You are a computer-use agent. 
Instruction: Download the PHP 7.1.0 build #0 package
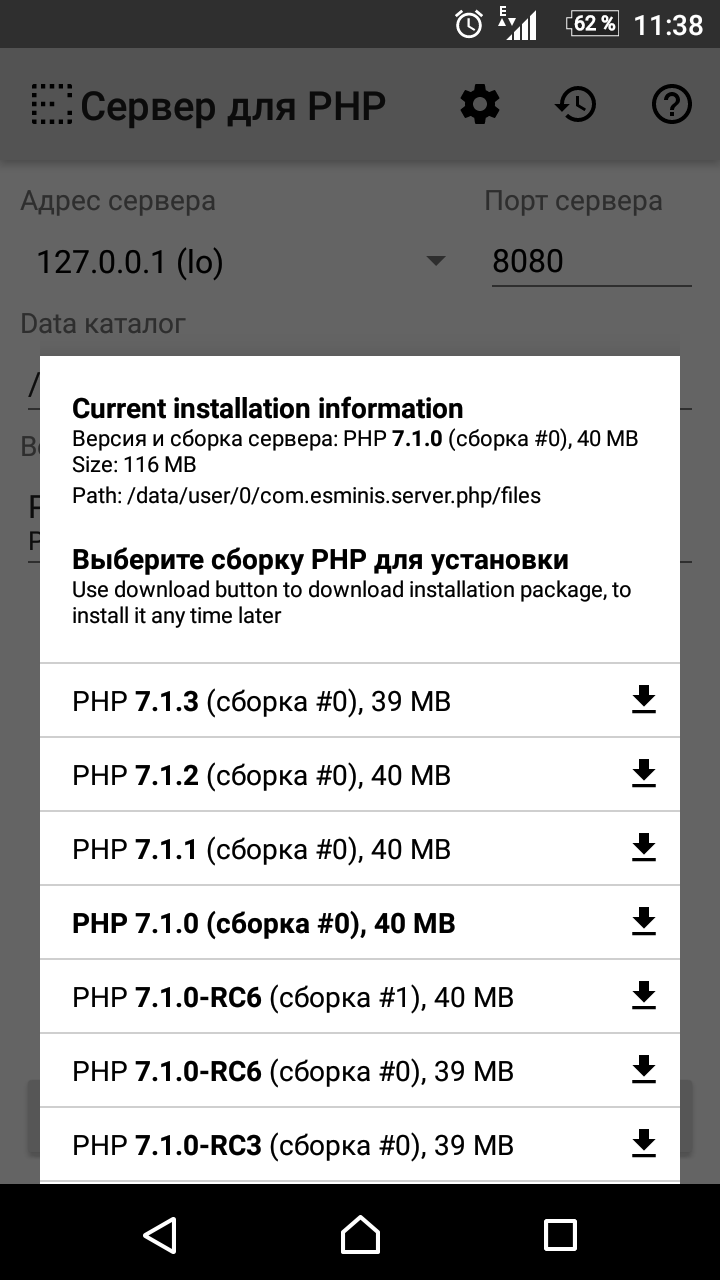tap(644, 923)
